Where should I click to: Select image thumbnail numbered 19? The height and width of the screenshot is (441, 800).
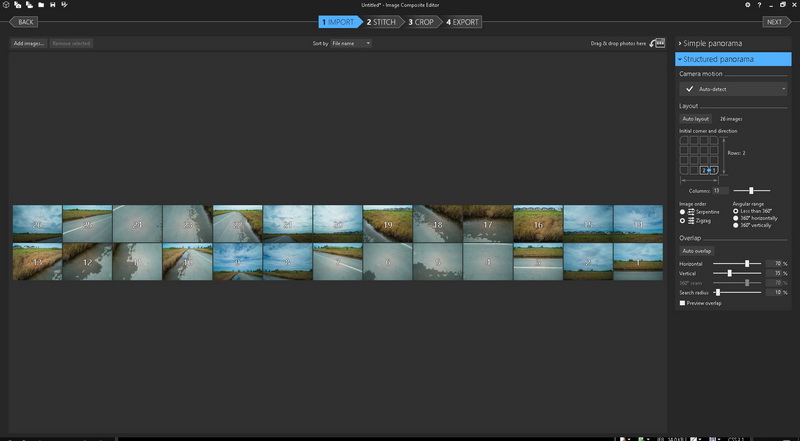[387, 224]
